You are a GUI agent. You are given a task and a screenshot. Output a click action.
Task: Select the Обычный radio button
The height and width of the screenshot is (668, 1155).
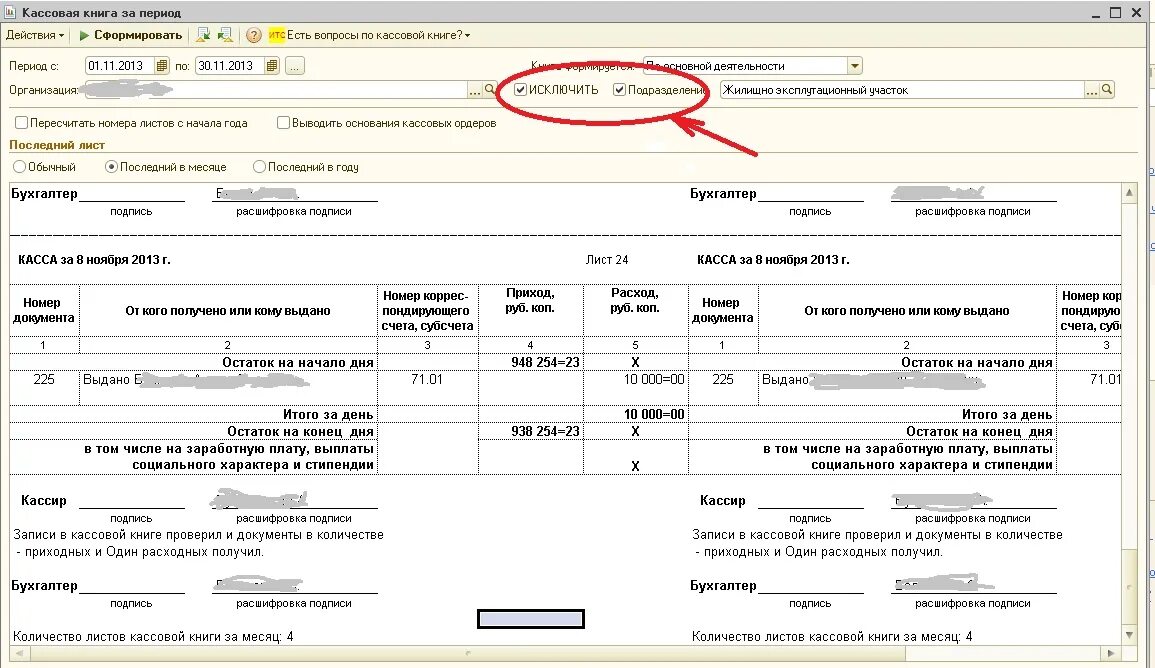19,166
